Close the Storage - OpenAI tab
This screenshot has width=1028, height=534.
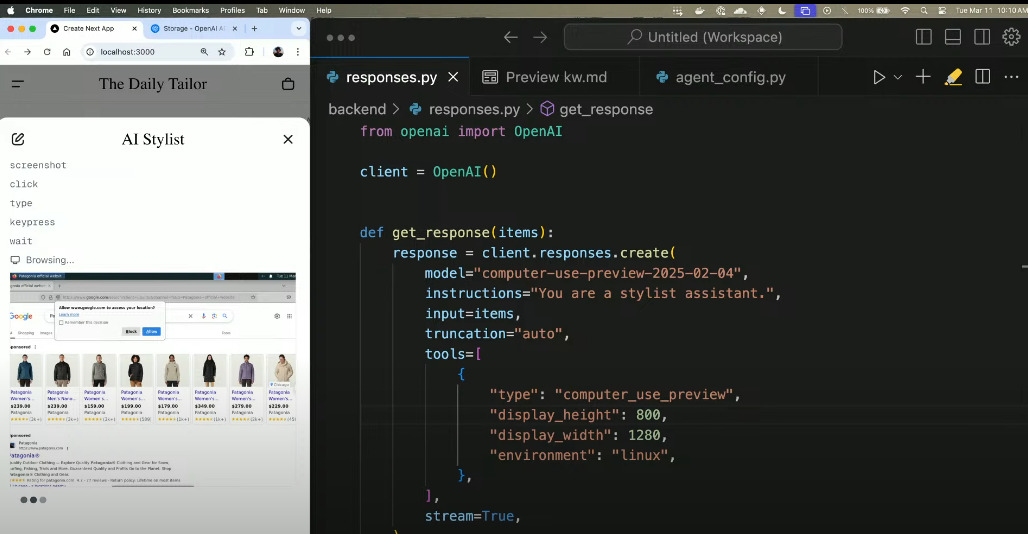pyautogui.click(x=235, y=28)
